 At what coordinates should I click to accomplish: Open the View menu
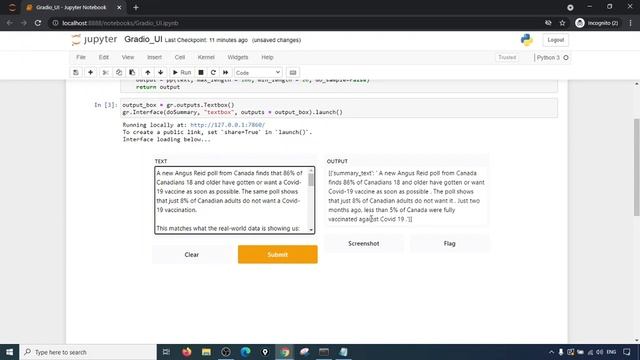(x=128, y=58)
